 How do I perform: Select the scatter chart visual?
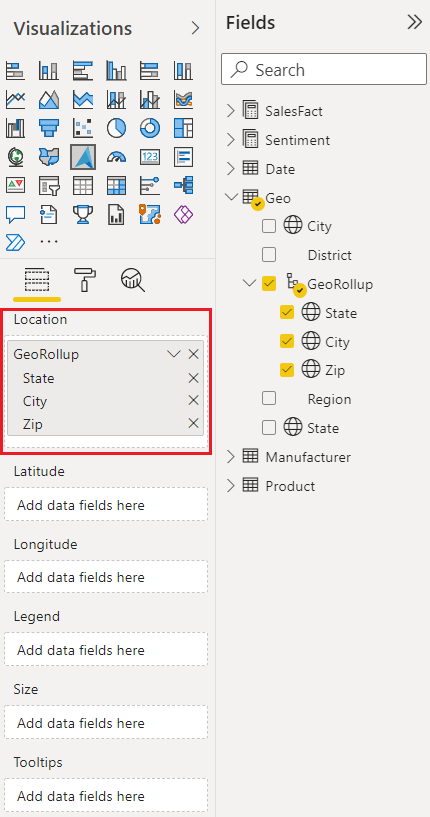[82, 128]
